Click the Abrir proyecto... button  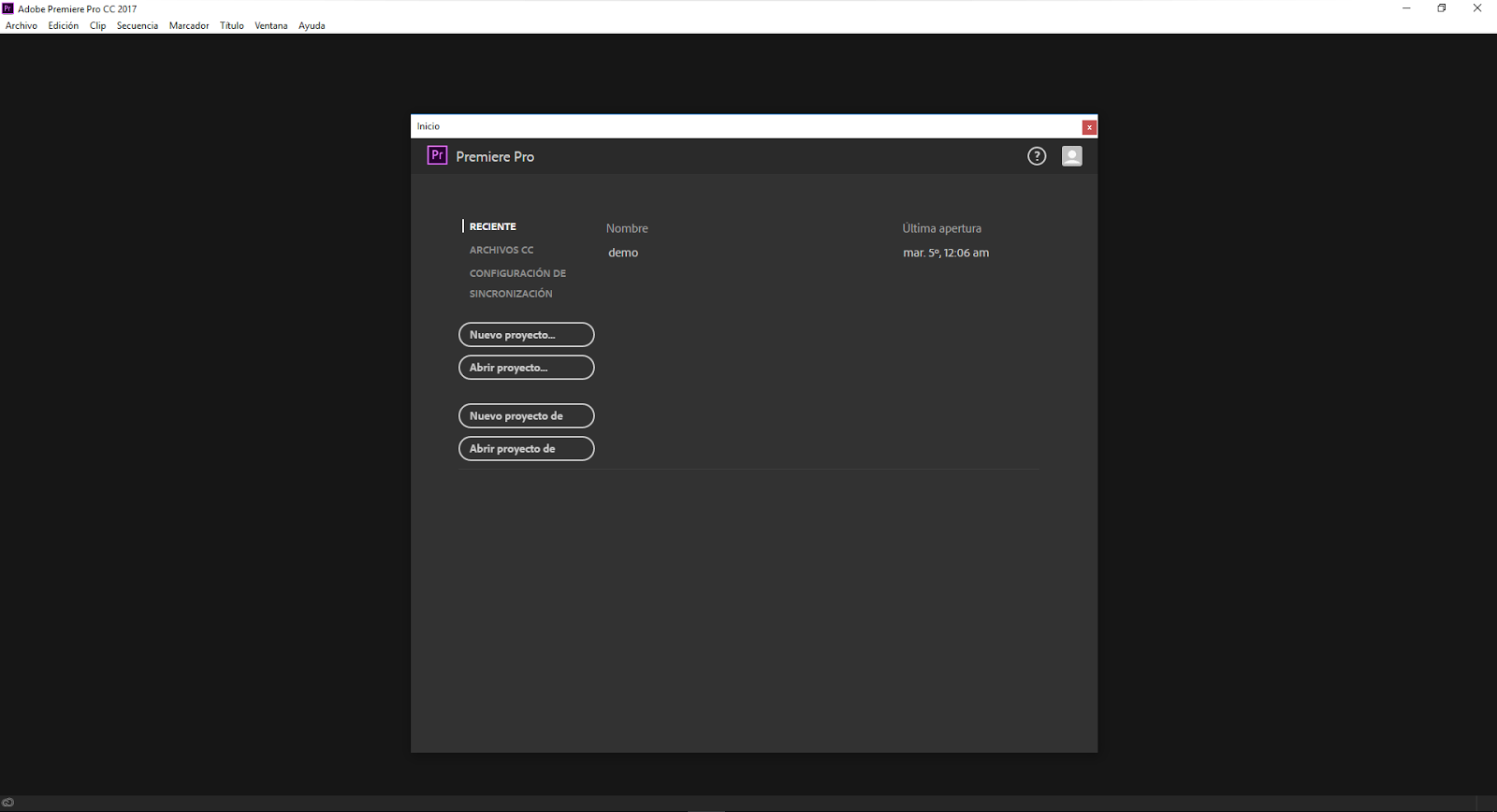pyautogui.click(x=526, y=368)
